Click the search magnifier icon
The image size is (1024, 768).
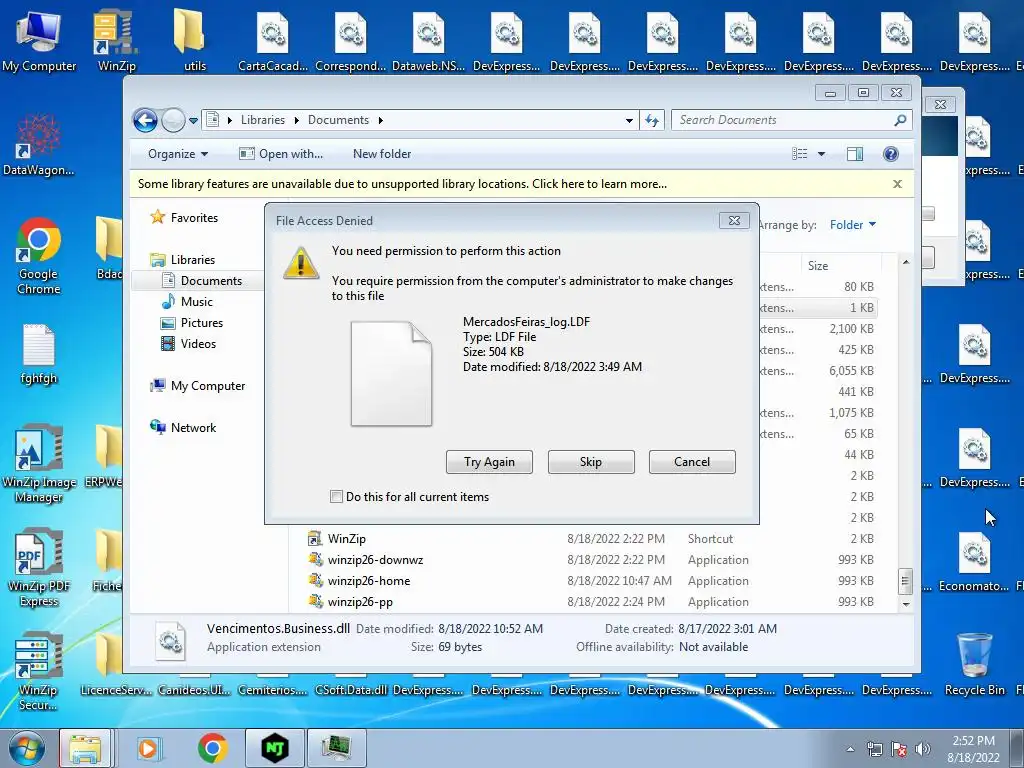pyautogui.click(x=901, y=120)
